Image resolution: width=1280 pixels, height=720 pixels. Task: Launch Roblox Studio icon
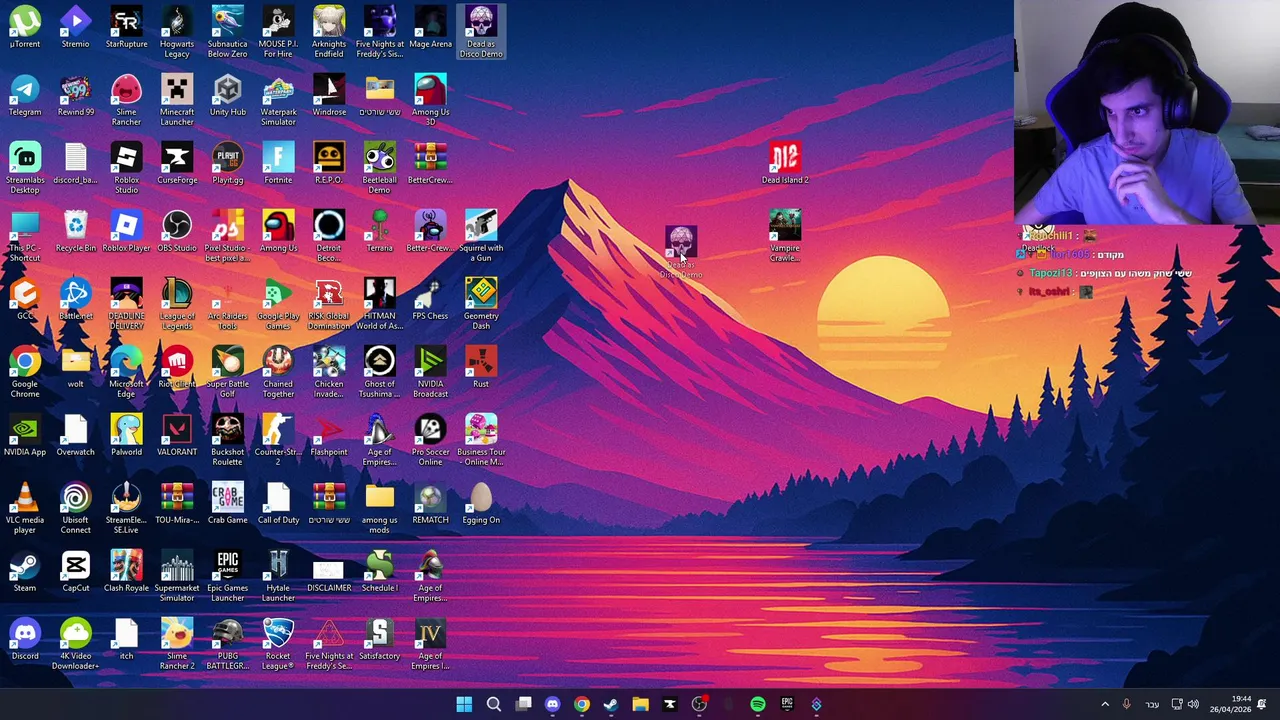pyautogui.click(x=126, y=168)
